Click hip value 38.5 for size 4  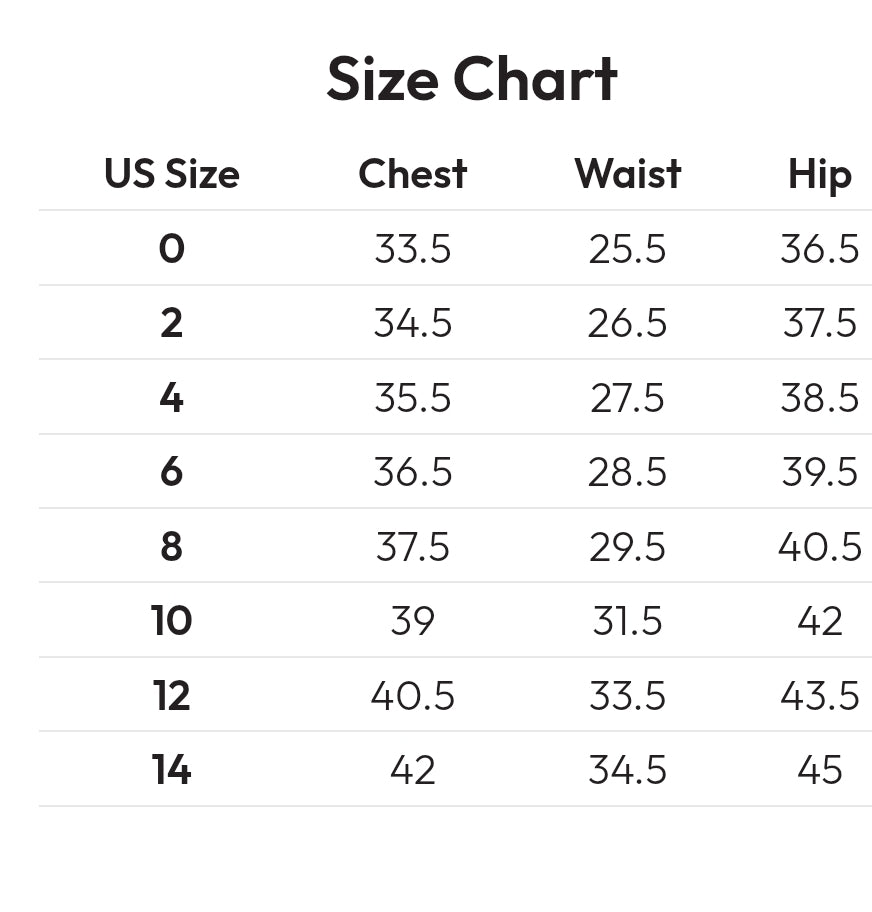click(x=820, y=398)
